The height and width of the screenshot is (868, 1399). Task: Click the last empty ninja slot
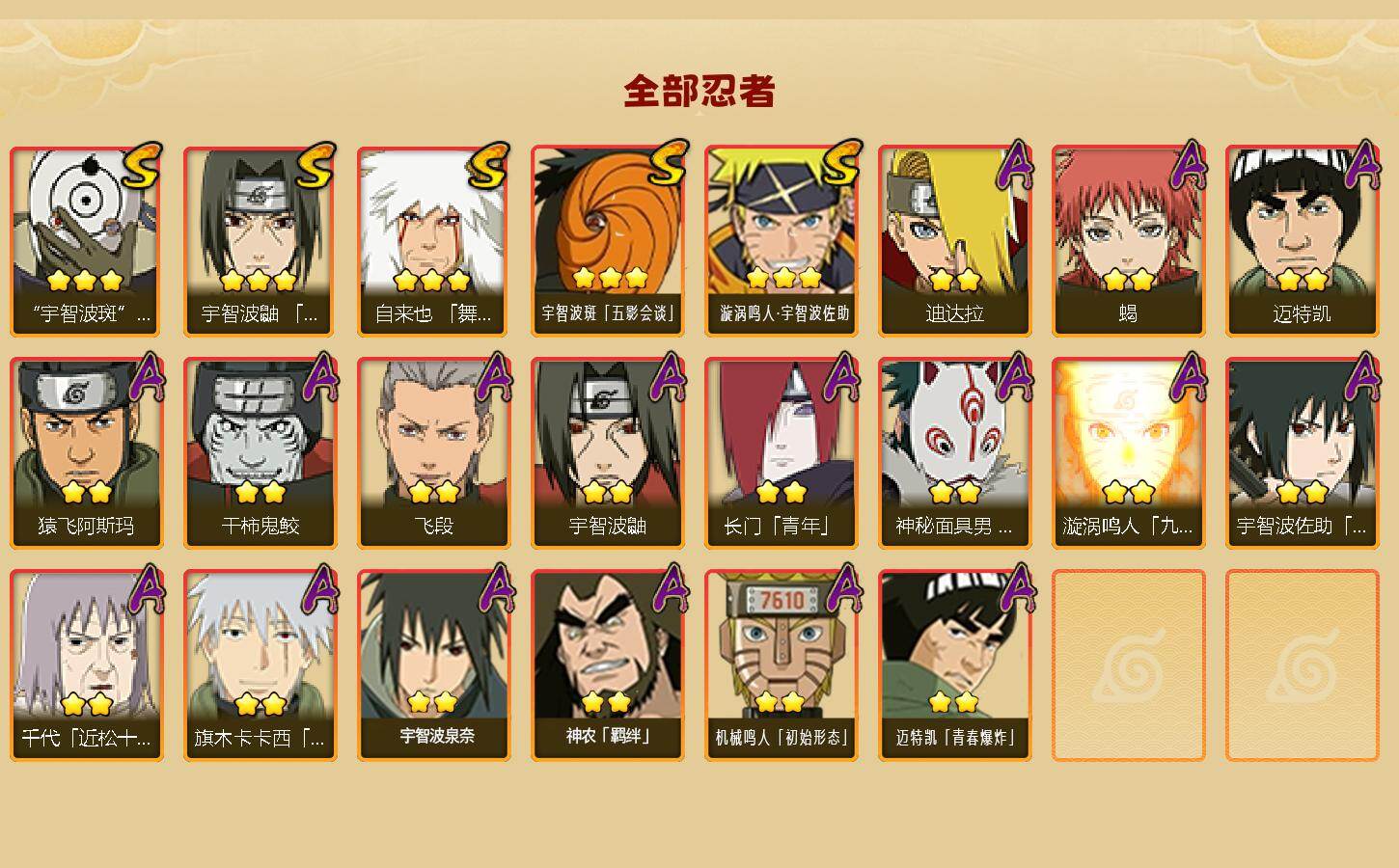pos(1302,665)
